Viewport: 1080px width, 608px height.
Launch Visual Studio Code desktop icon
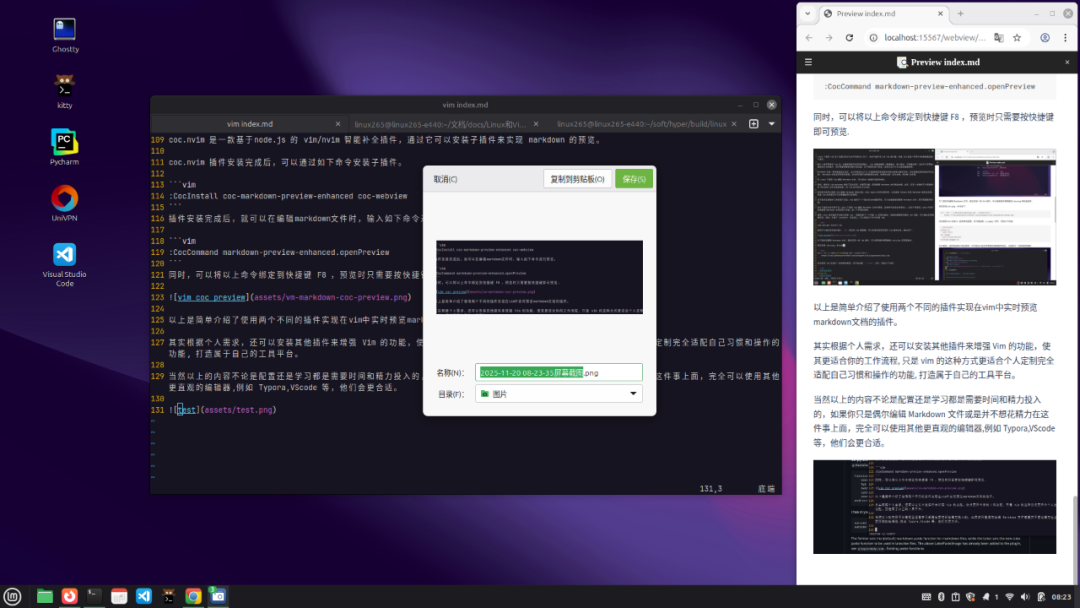click(x=65, y=264)
